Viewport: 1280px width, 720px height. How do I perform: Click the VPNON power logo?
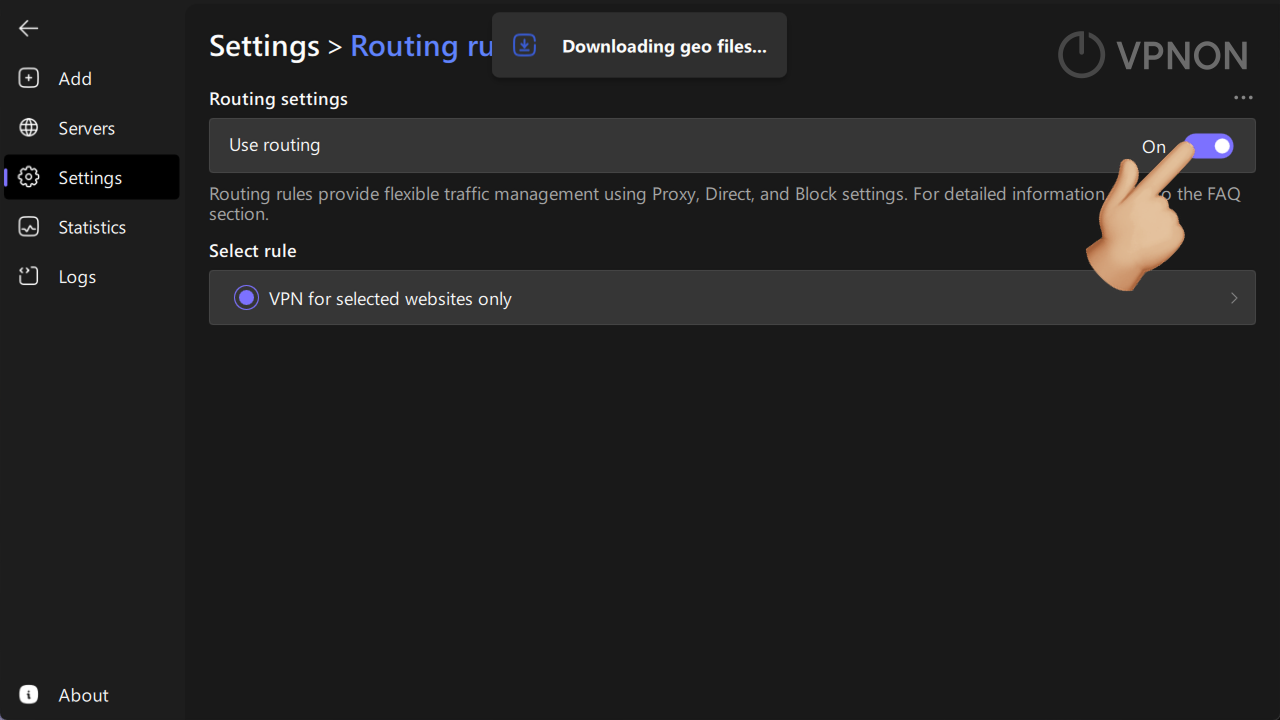[x=1081, y=55]
